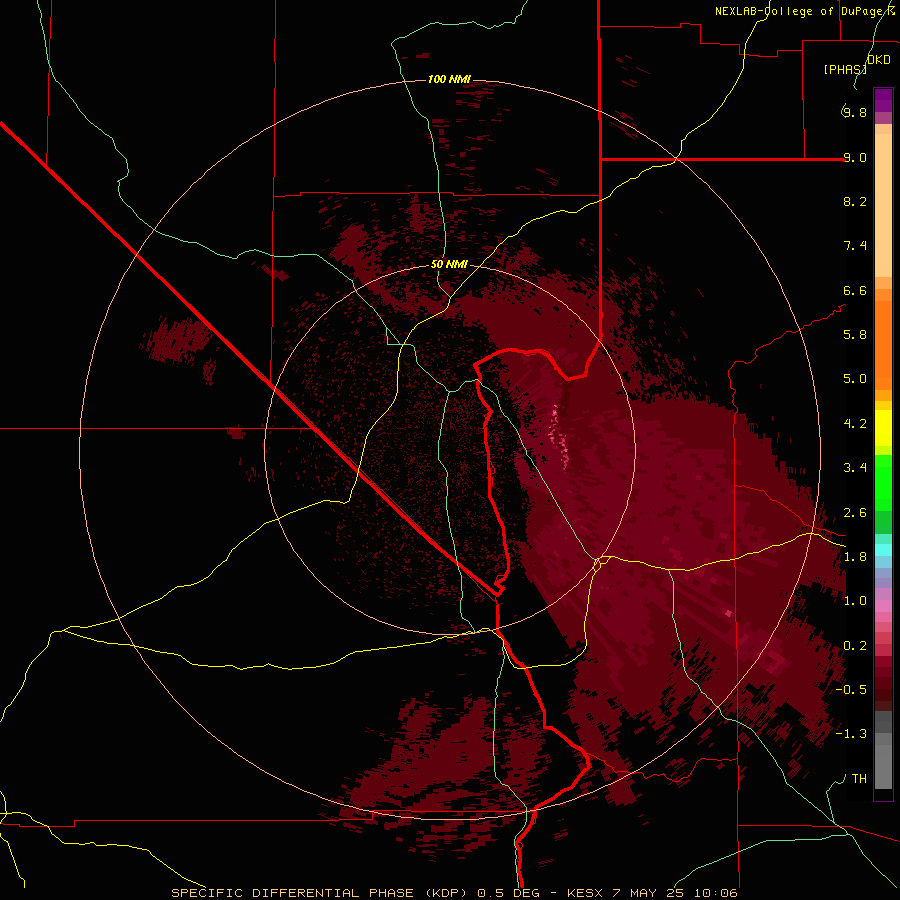The width and height of the screenshot is (900, 900).
Task: Click the -1.3 scale label
Action: 851,734
